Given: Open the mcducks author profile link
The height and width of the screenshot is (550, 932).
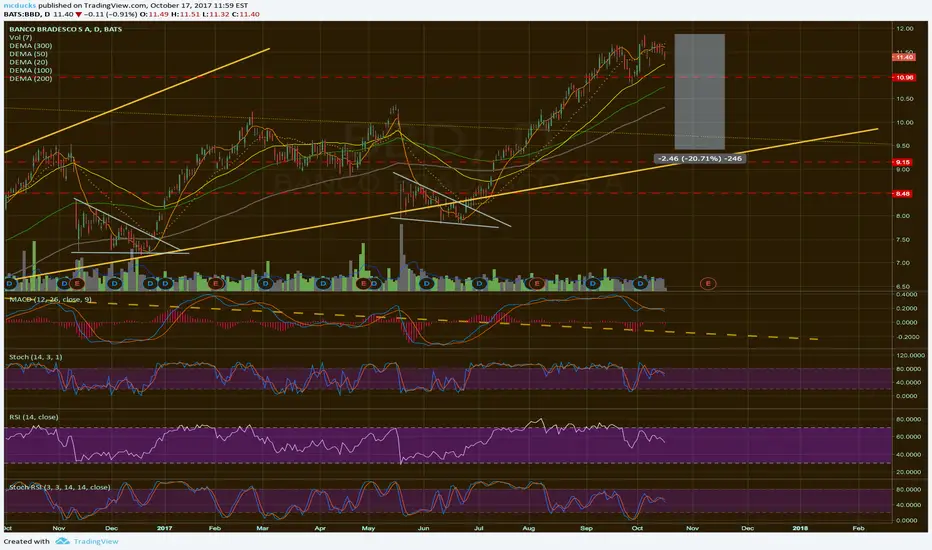Looking at the screenshot, I should point(18,5).
